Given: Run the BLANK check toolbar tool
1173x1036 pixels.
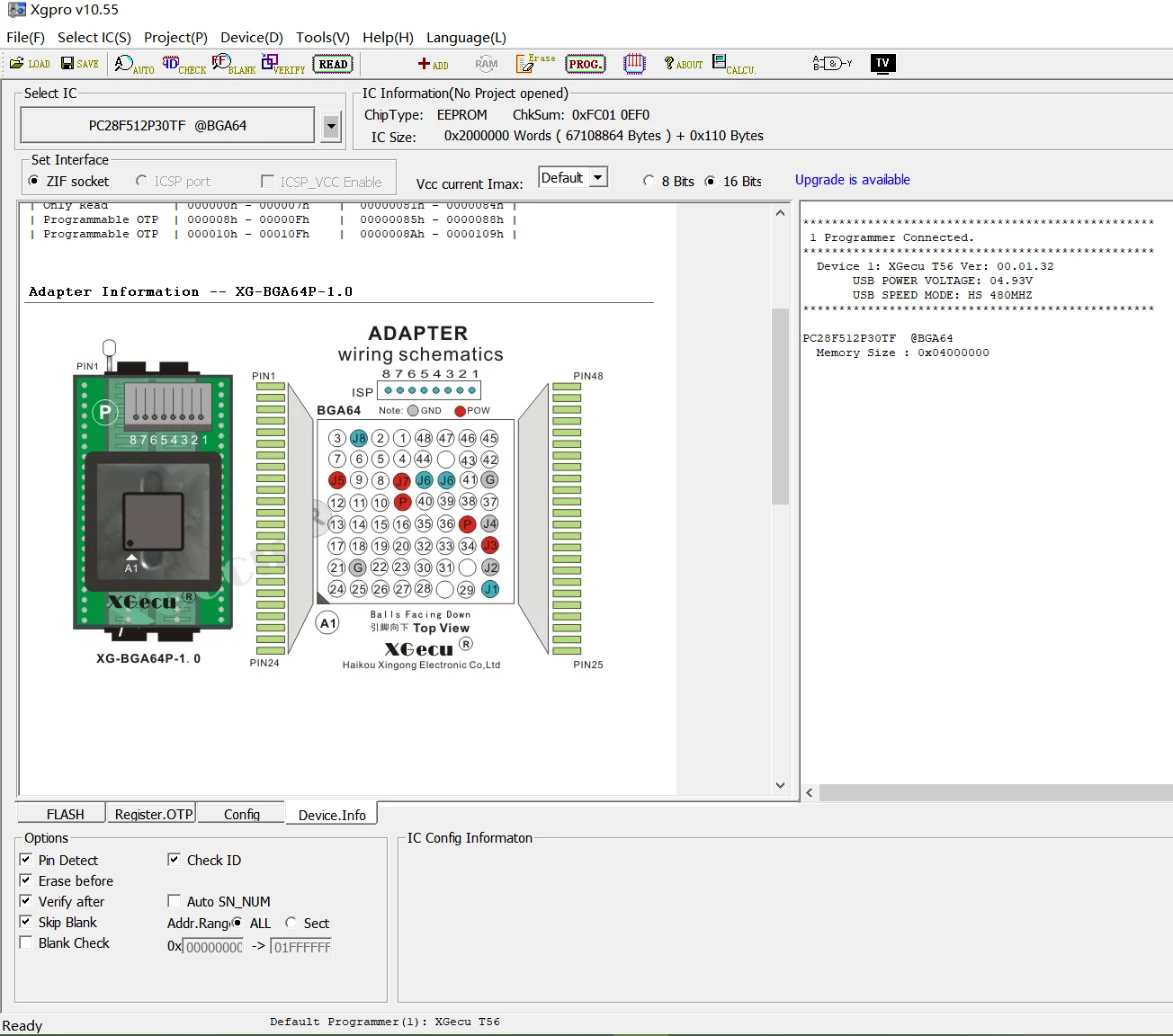Looking at the screenshot, I should [234, 64].
